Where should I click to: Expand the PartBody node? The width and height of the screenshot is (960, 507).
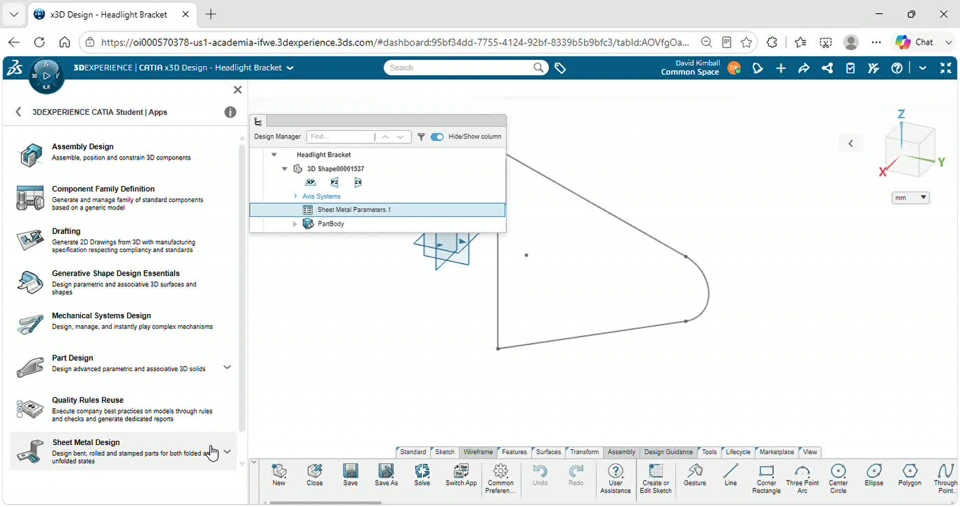(294, 224)
